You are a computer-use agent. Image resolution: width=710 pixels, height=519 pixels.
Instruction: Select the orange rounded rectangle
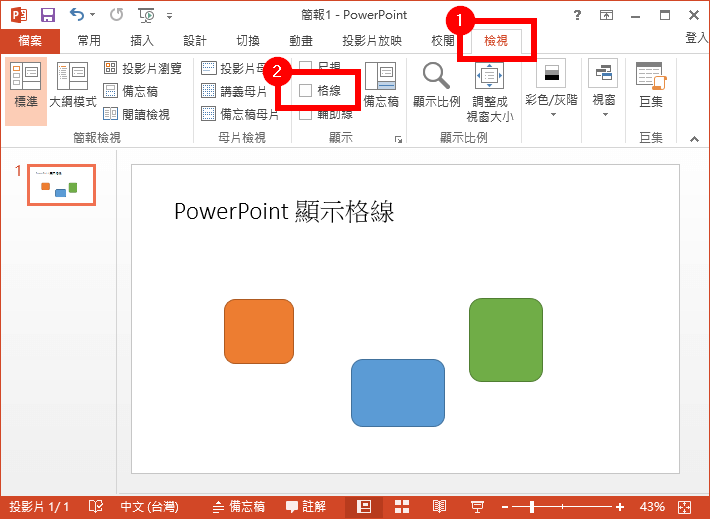[x=259, y=332]
